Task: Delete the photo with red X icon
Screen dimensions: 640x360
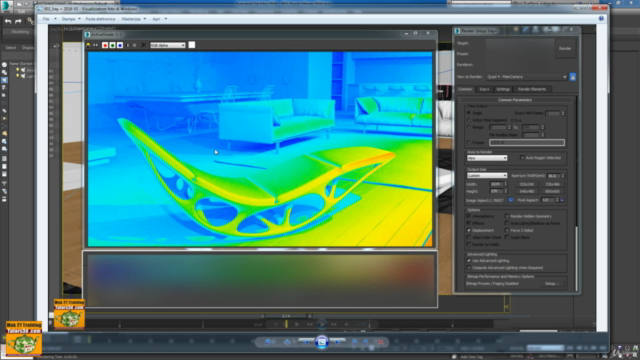Action: click(x=380, y=342)
